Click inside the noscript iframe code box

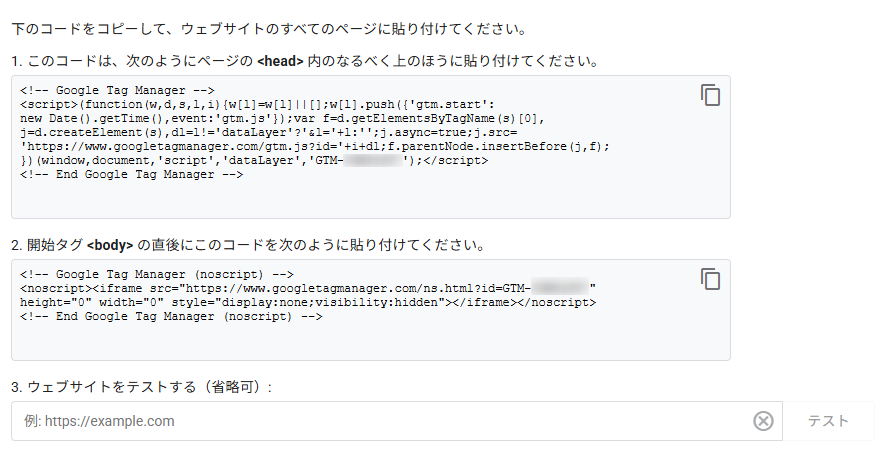click(x=370, y=340)
